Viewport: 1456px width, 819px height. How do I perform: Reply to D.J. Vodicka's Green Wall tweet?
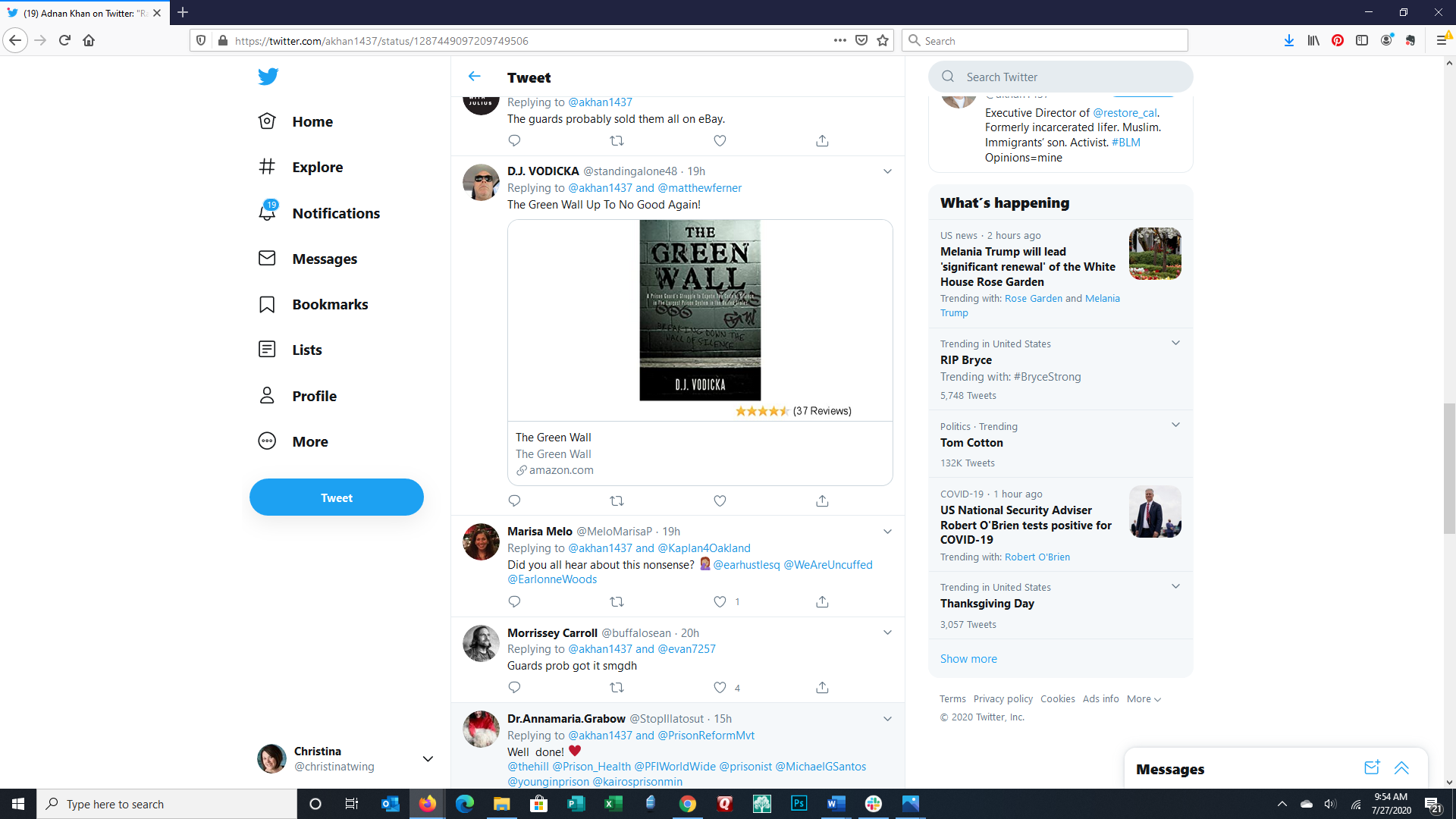point(514,500)
